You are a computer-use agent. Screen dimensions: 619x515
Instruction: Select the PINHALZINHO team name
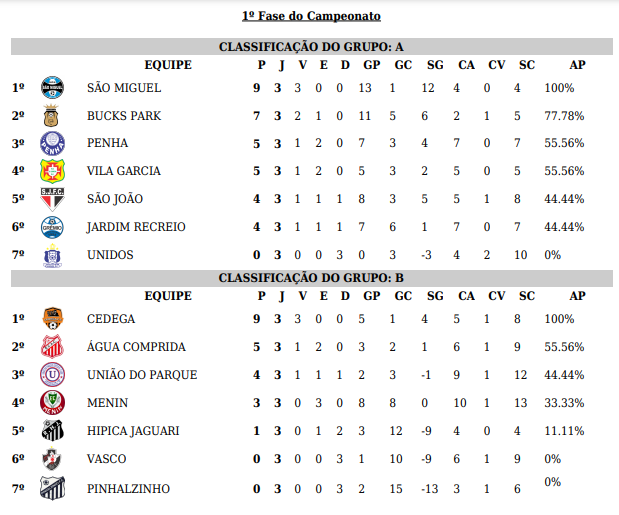click(128, 488)
